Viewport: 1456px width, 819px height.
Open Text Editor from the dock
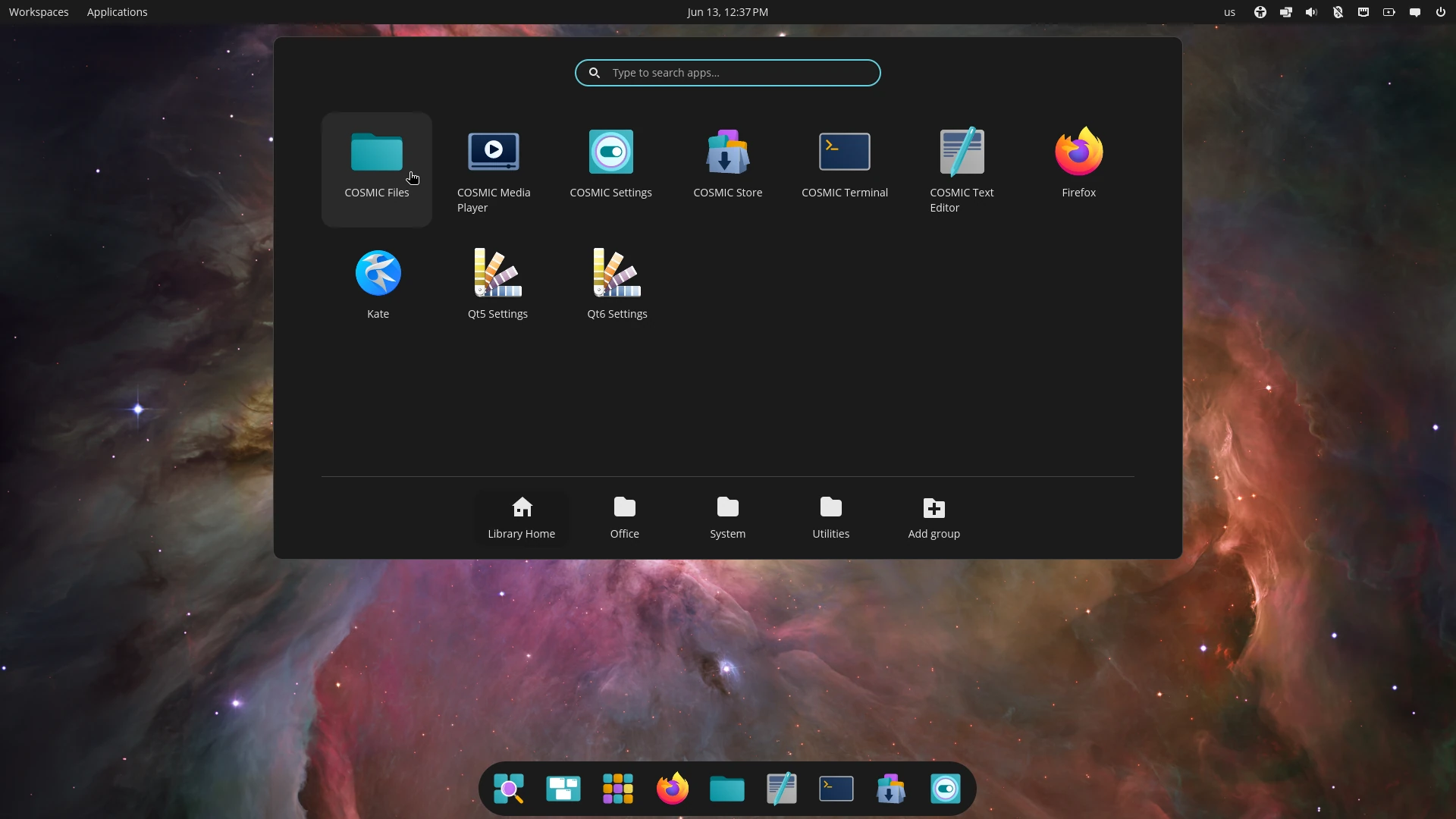point(782,789)
